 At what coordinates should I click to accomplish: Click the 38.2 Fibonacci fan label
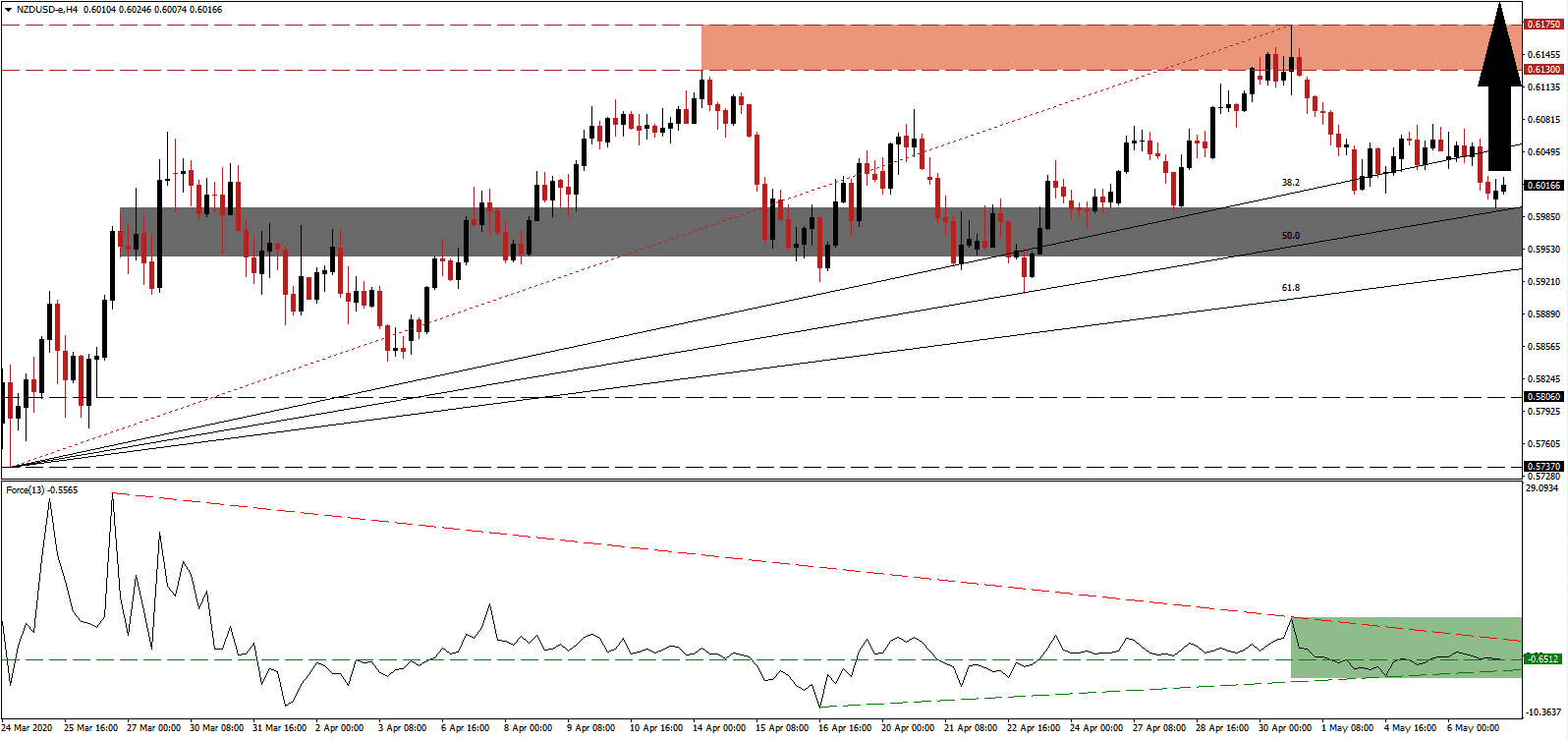click(x=1290, y=183)
